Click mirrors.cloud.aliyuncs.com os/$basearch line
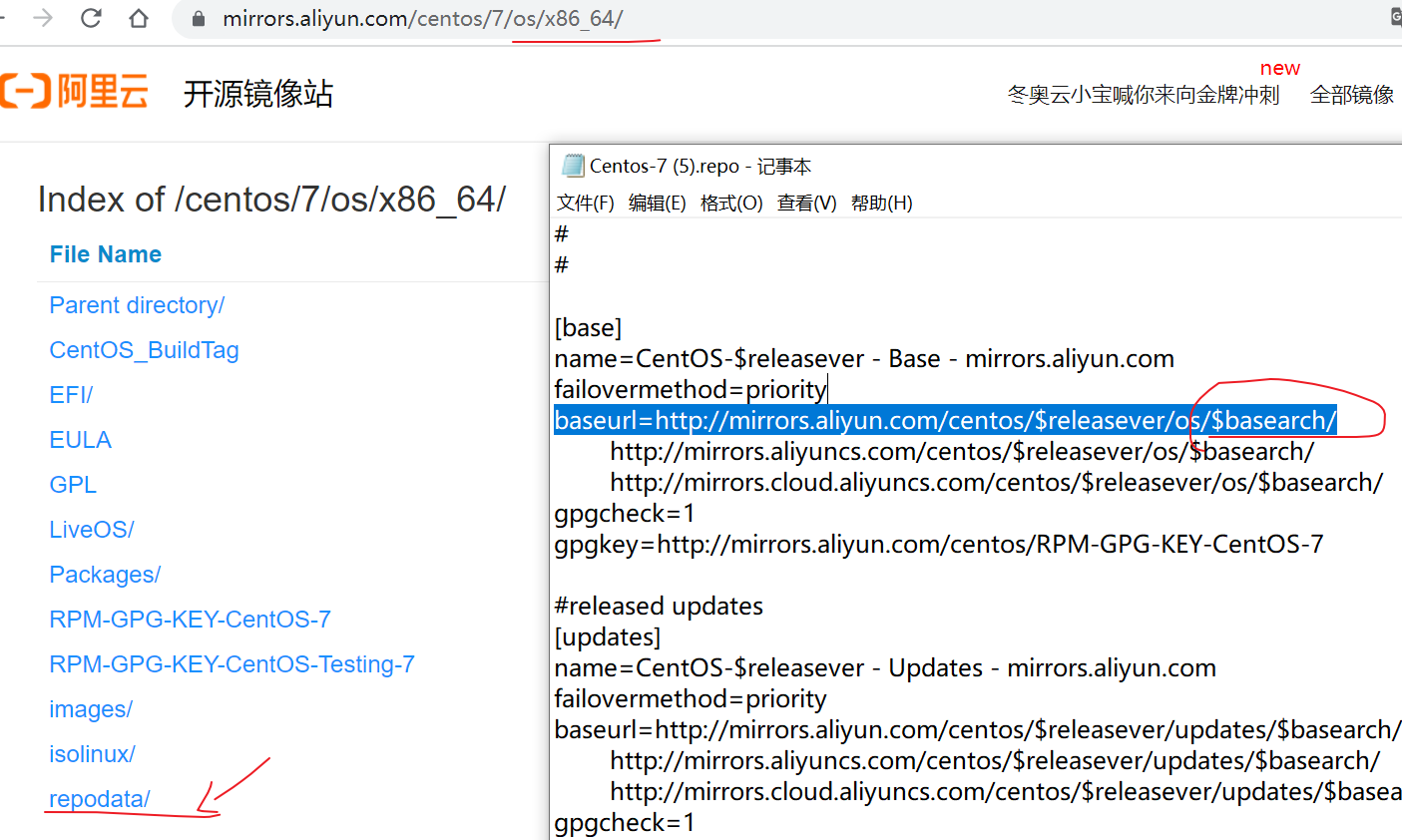Viewport: 1402px width, 840px height. 997,482
